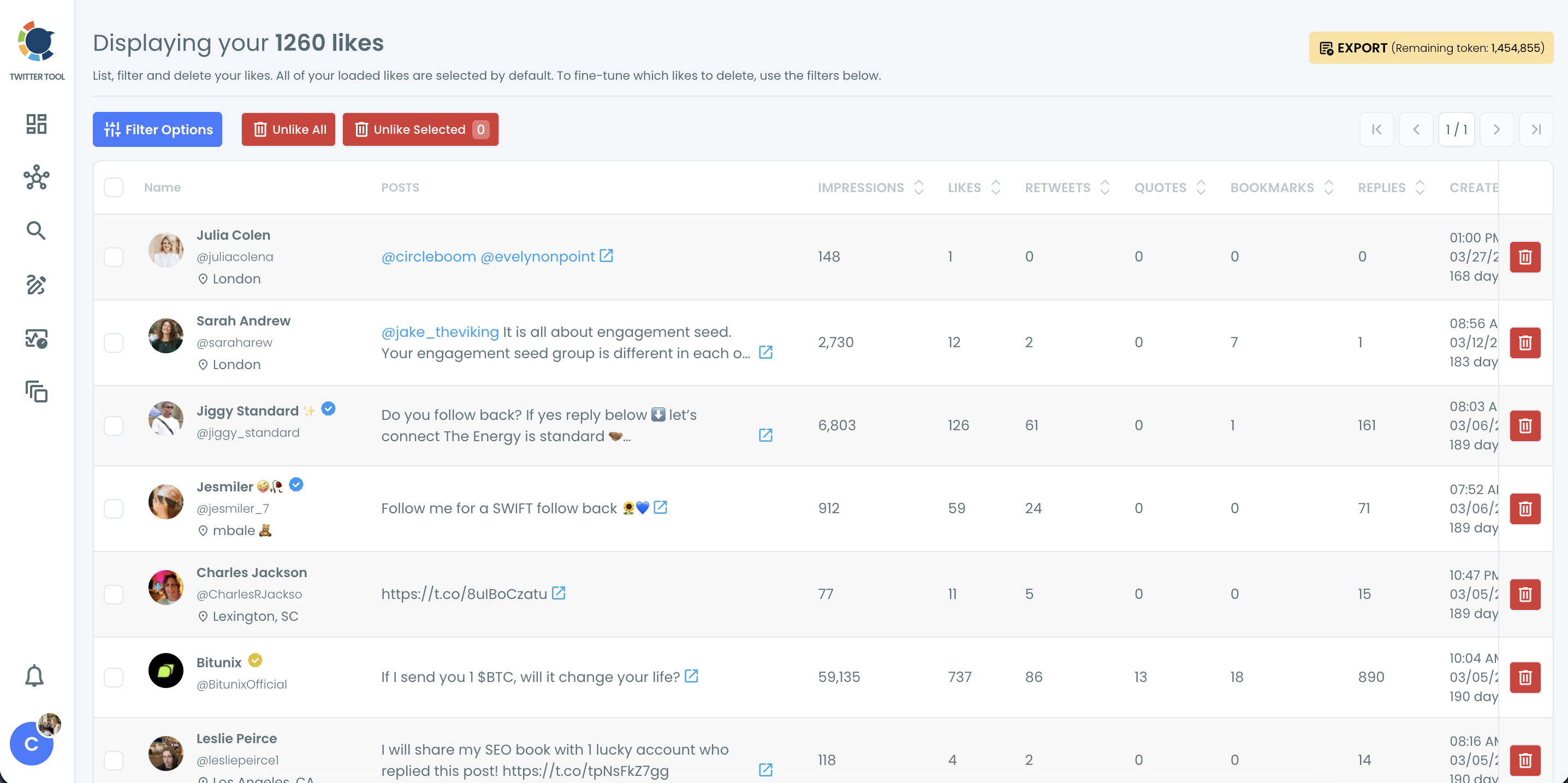Screen dimensions: 1568x783
Task: Click the Unlike All button
Action: pyautogui.click(x=288, y=129)
